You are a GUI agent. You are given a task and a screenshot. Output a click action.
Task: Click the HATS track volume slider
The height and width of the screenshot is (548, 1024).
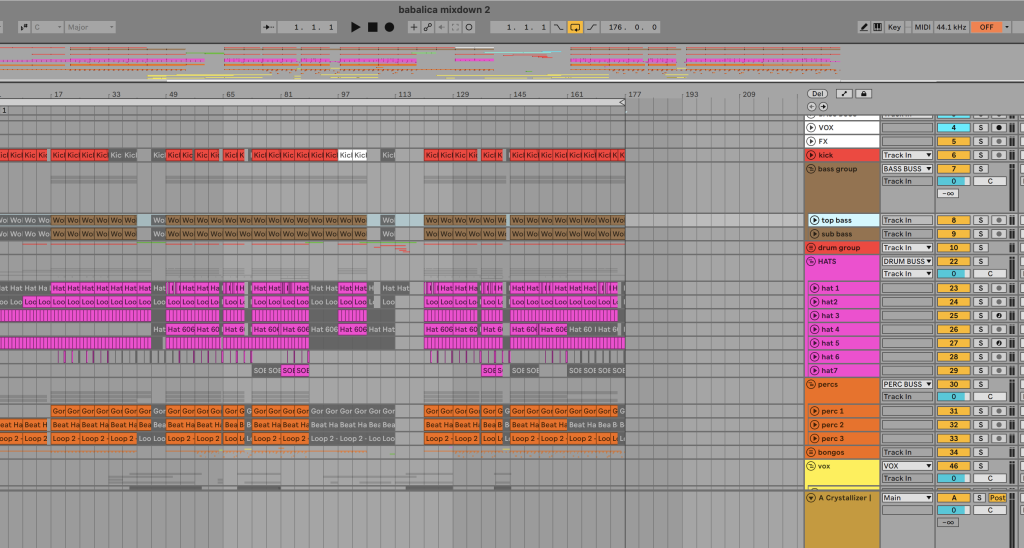pos(953,274)
